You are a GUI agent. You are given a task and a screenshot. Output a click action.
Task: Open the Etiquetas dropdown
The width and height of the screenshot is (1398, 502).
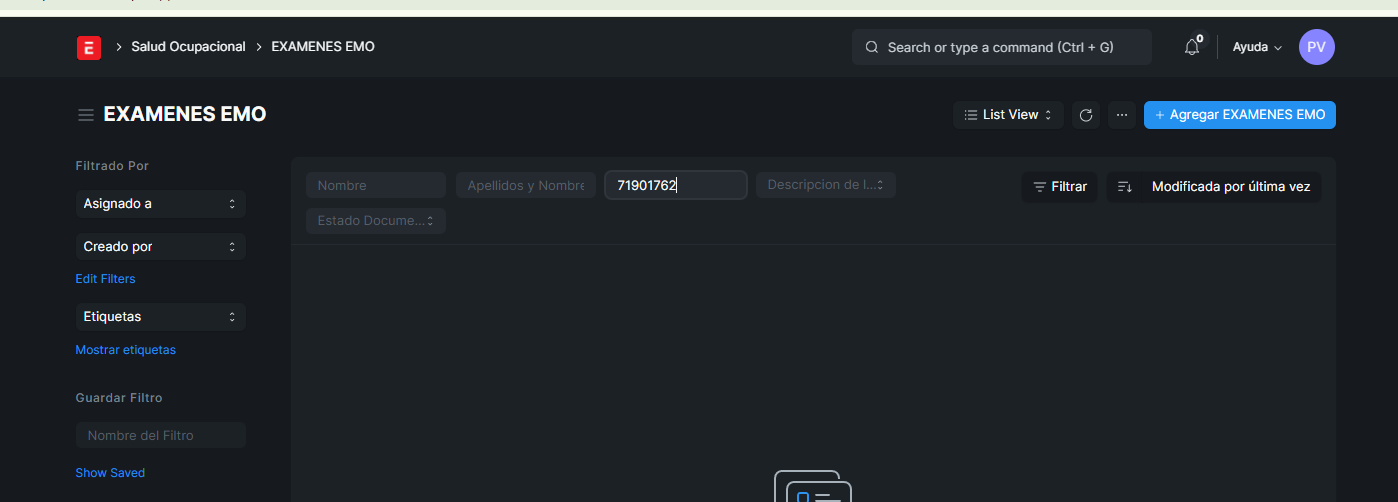coord(160,317)
